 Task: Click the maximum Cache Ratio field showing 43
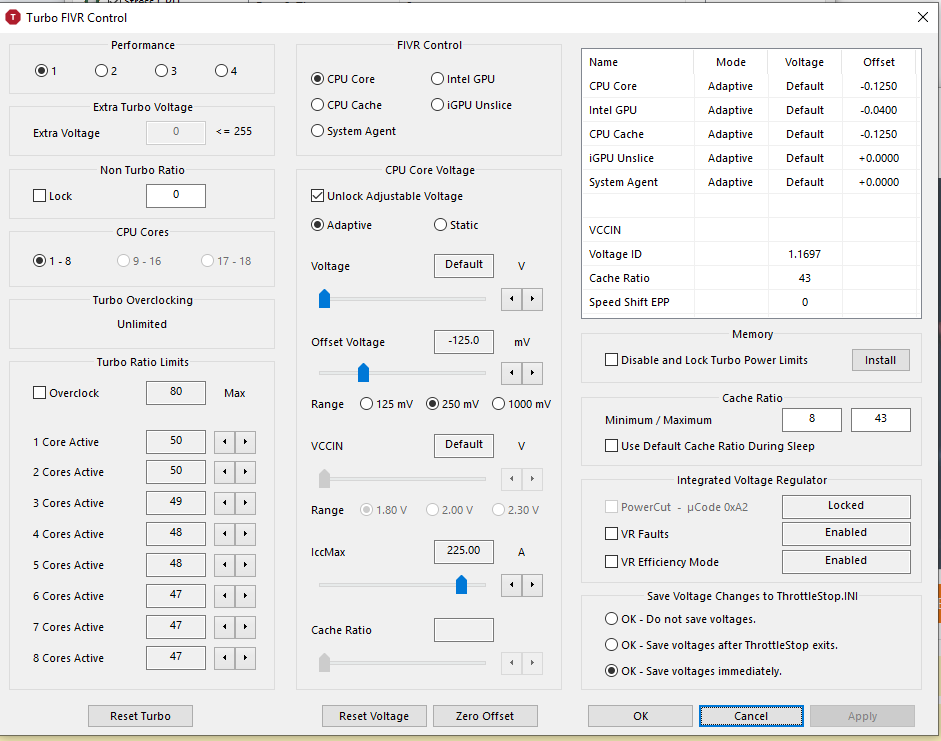(880, 420)
